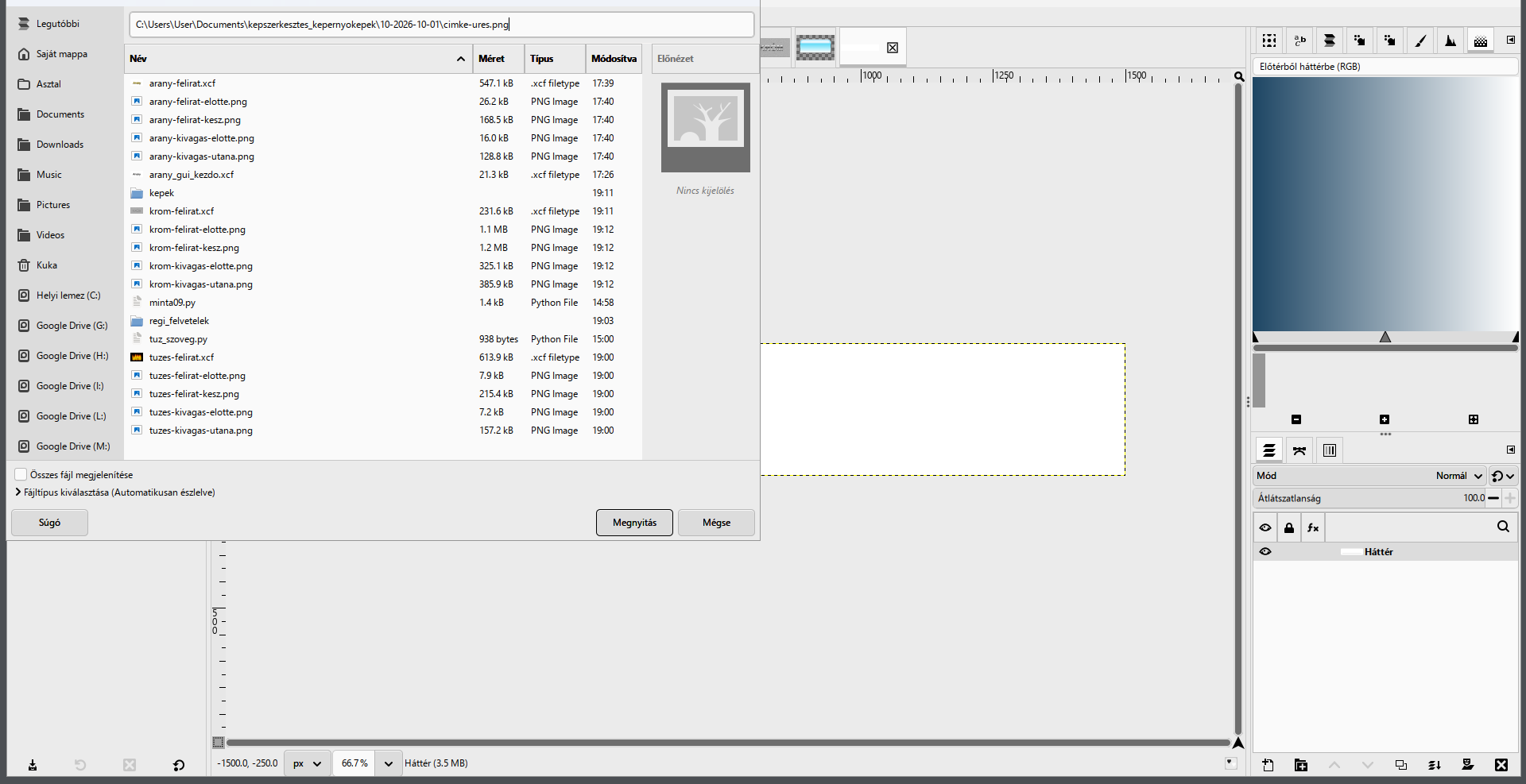Screen dimensions: 1526x784
Task: Open the Brushes (paintbrush) dock tab
Action: coord(1420,41)
